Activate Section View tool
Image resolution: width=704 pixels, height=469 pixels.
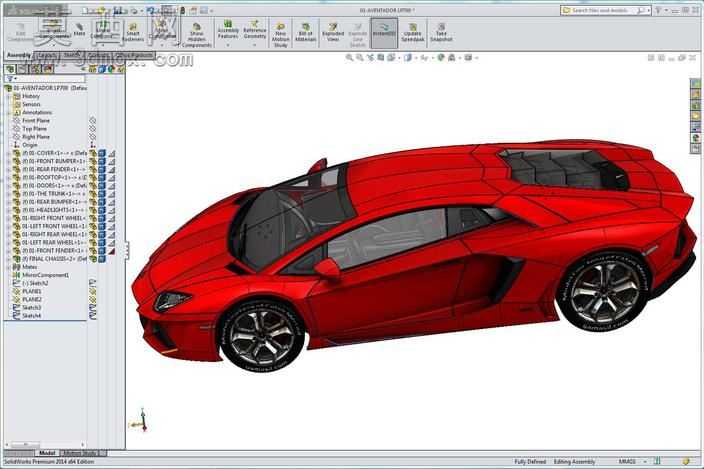381,57
